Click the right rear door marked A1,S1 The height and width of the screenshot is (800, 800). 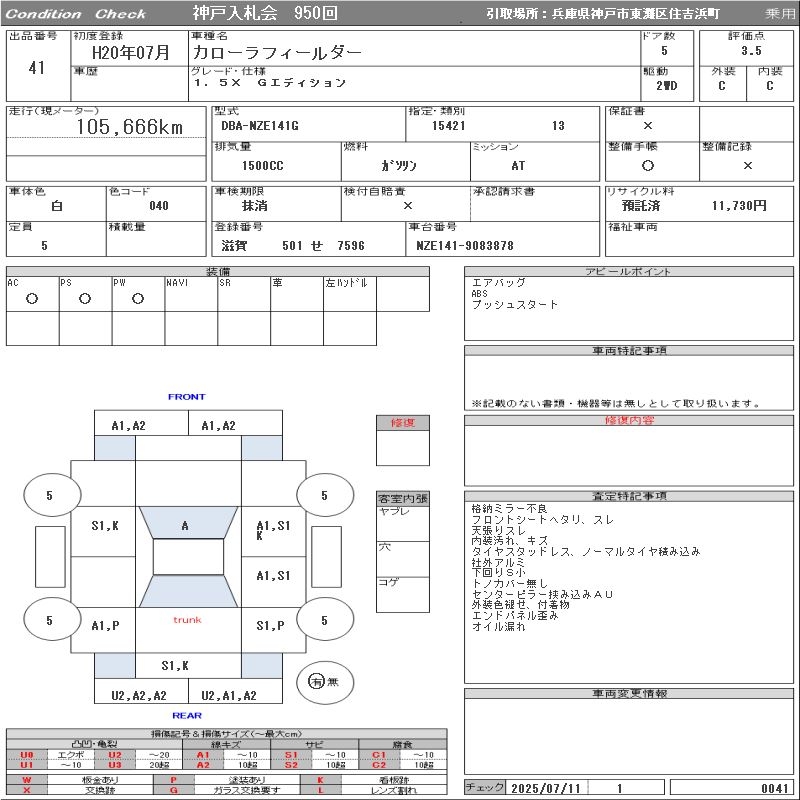click(x=273, y=582)
